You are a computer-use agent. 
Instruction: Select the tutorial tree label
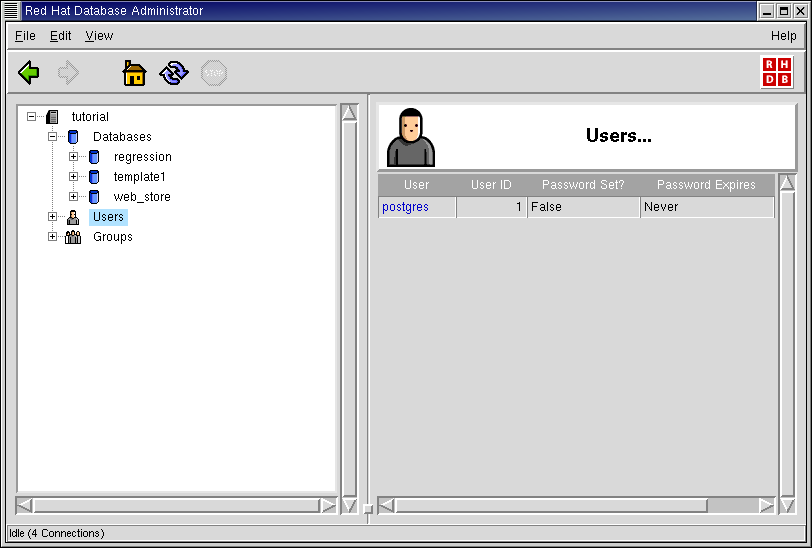90,117
